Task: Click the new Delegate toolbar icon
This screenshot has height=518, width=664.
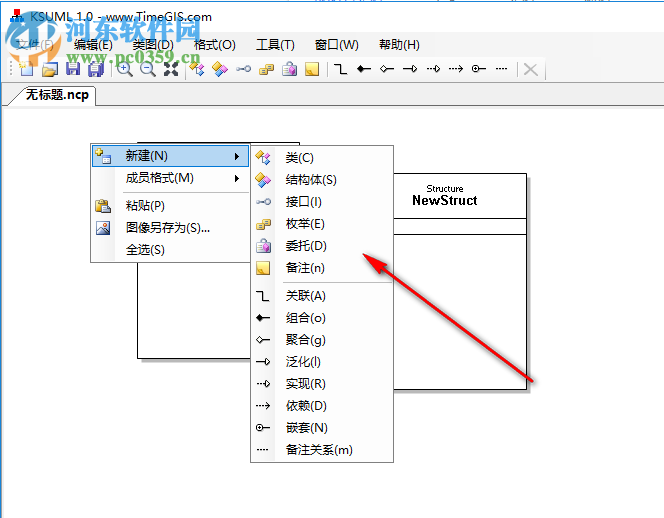Action: coord(290,69)
